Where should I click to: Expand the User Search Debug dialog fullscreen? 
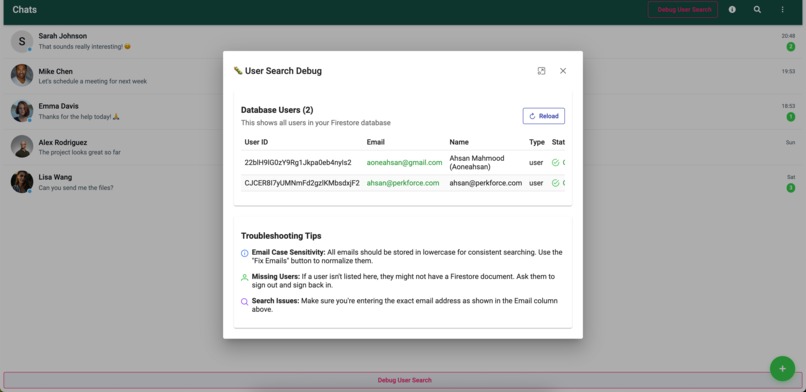coord(541,71)
